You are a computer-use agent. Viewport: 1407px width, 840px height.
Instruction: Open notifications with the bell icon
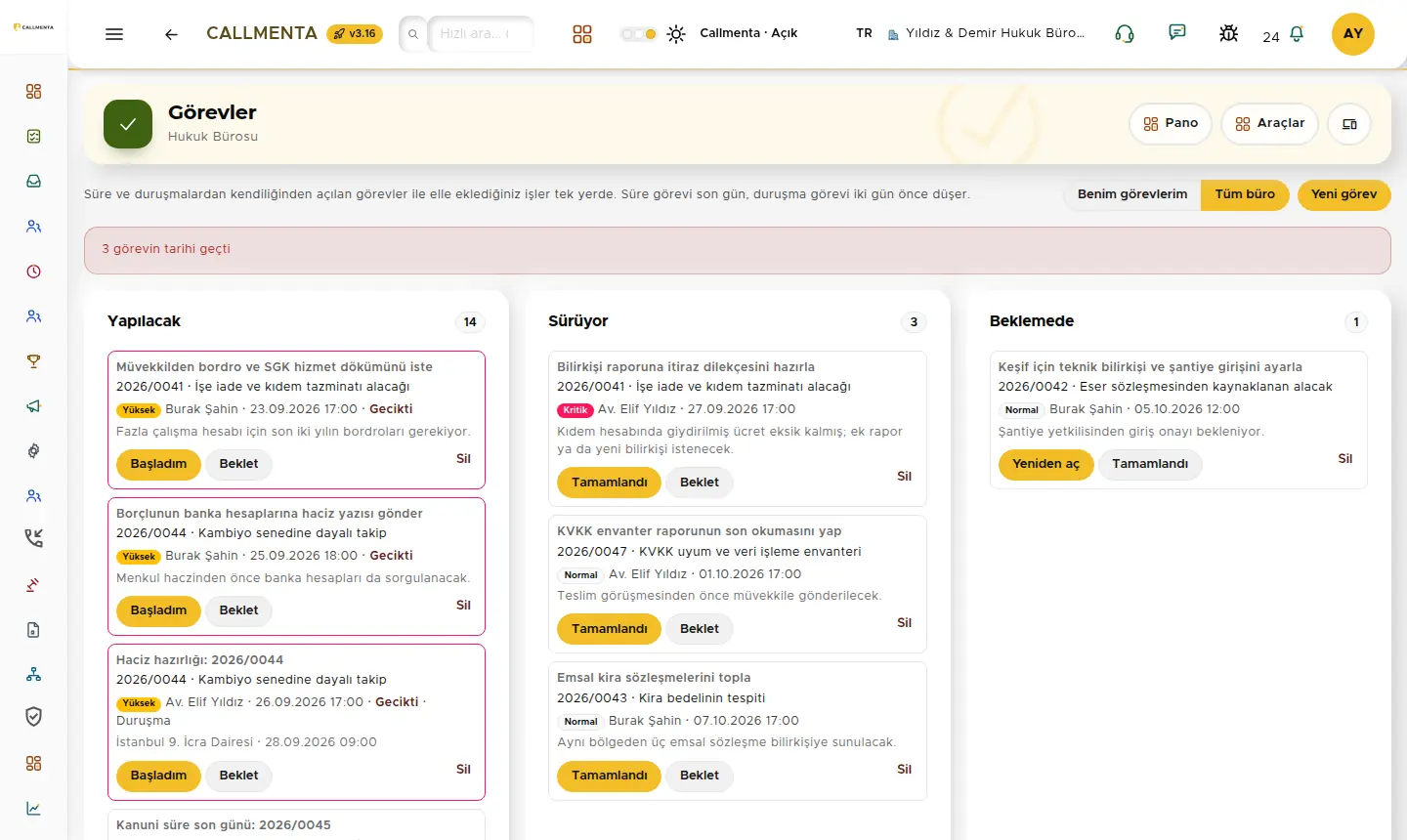coord(1297,34)
